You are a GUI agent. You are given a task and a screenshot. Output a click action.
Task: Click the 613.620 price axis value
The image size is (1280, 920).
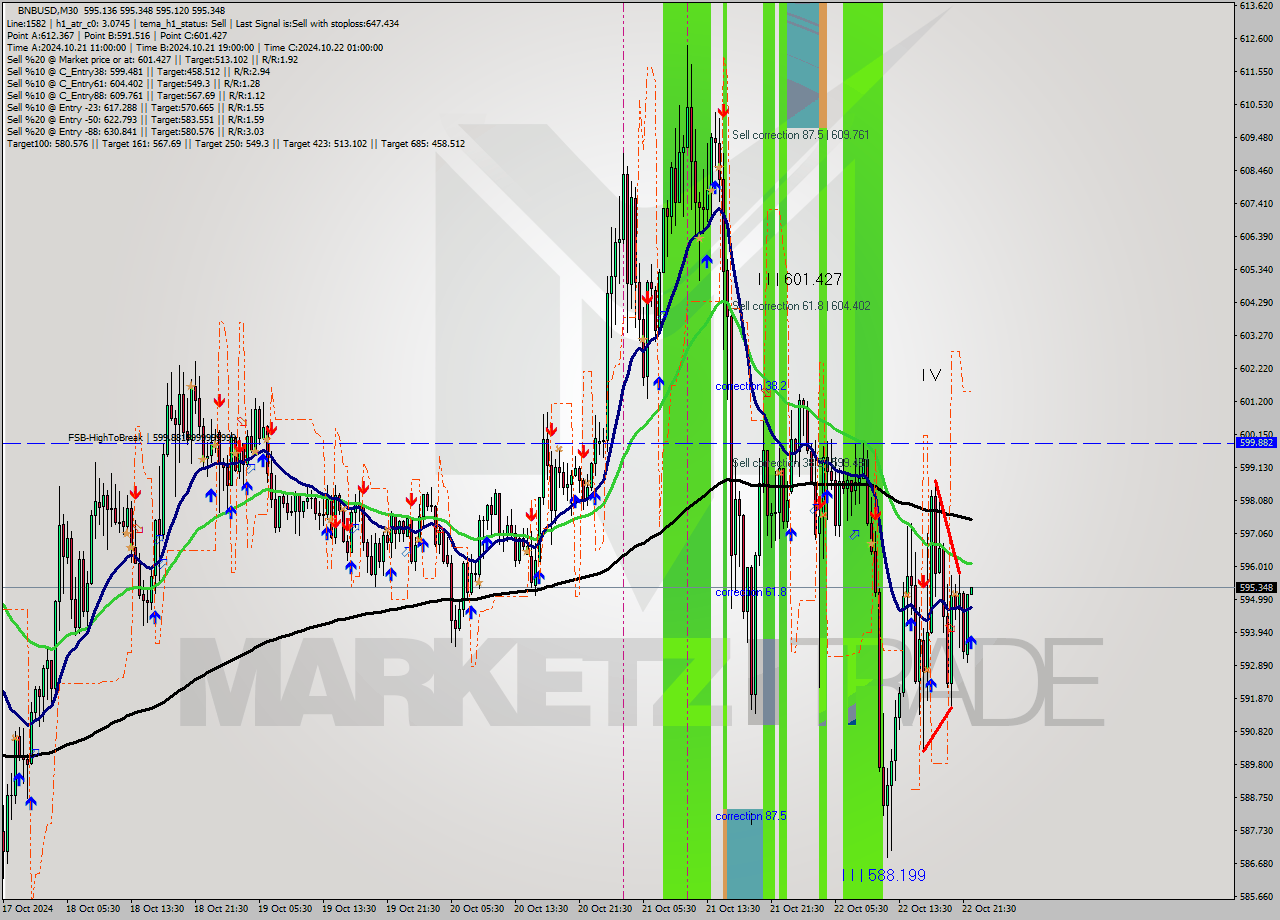[x=1256, y=6]
